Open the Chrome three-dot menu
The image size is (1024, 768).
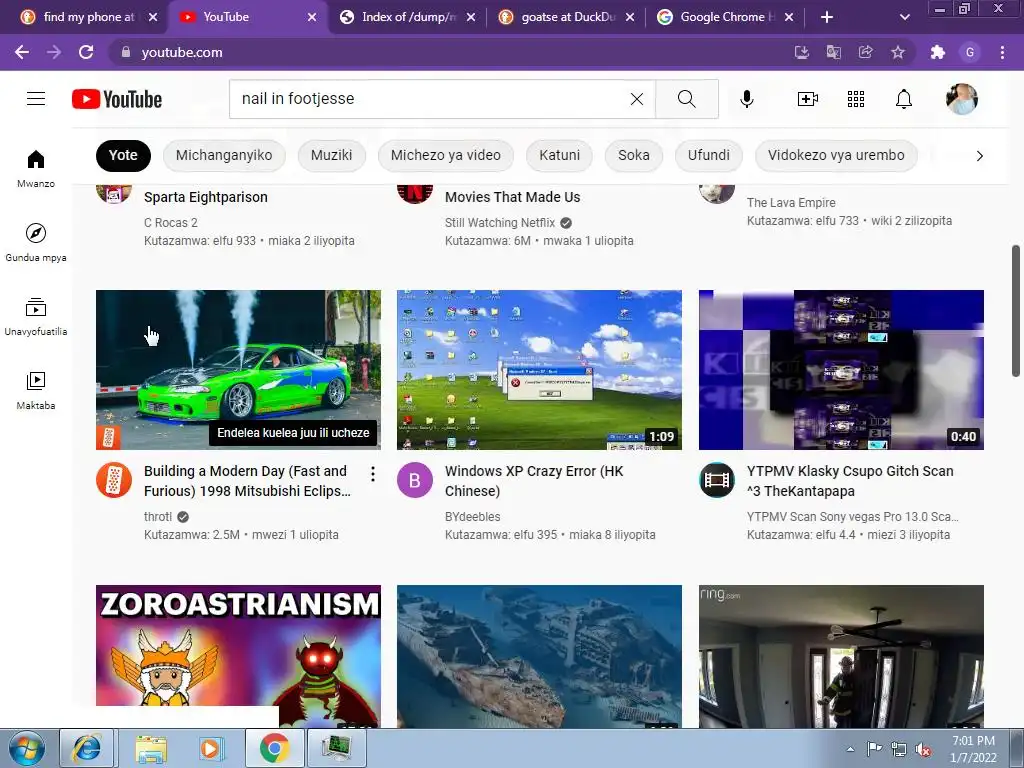[x=1002, y=52]
